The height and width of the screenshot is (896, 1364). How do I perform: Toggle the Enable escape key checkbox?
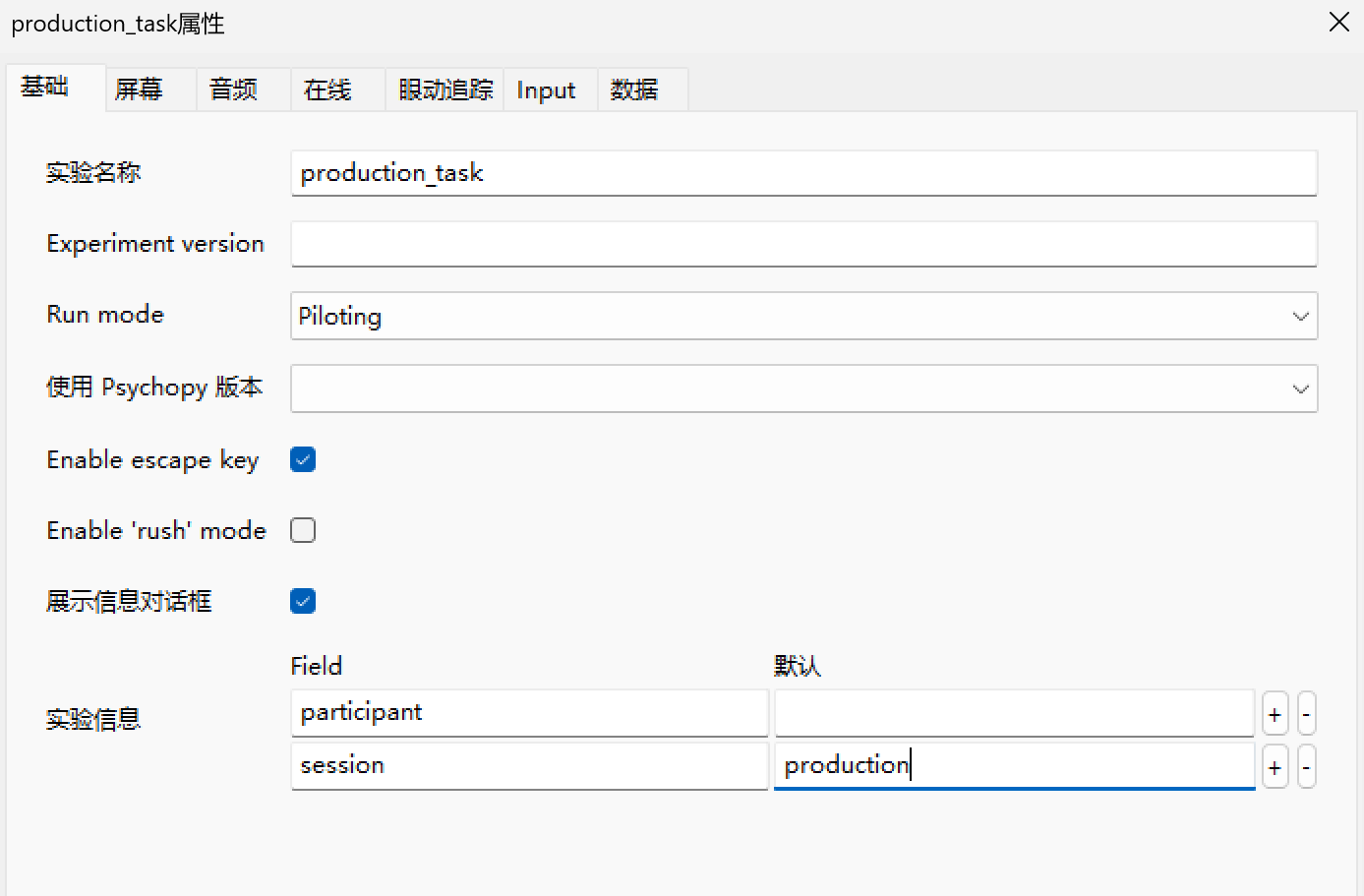[303, 459]
